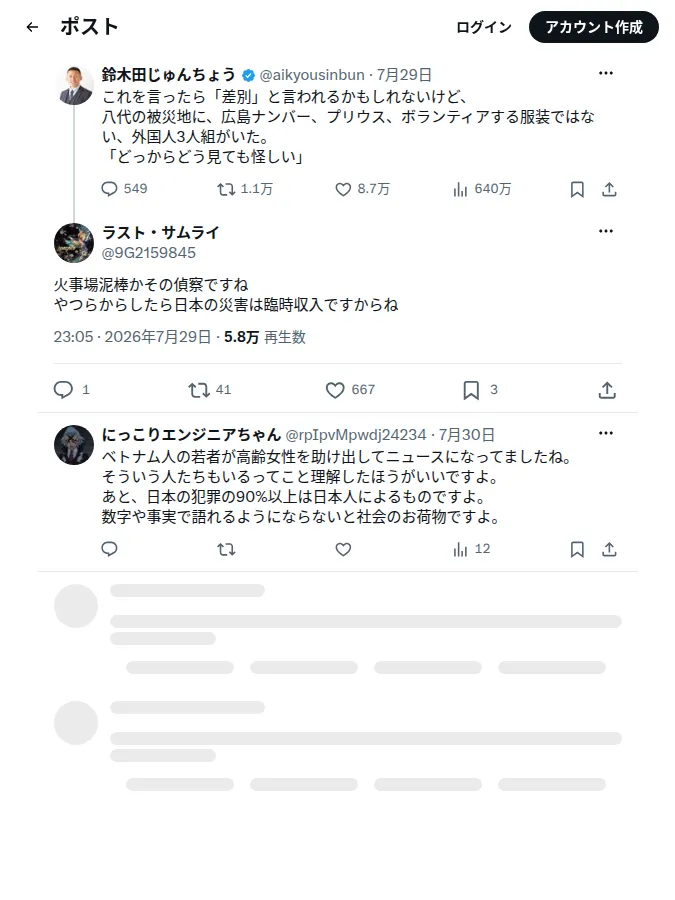Click the reply icon with 549 replies
Image resolution: width=675 pixels, height=900 pixels.
109,189
